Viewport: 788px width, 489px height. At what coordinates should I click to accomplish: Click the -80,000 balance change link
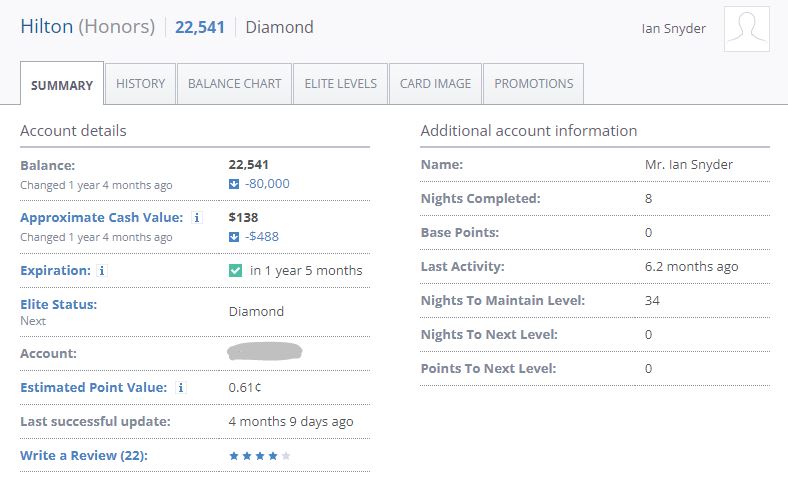pyautogui.click(x=267, y=183)
